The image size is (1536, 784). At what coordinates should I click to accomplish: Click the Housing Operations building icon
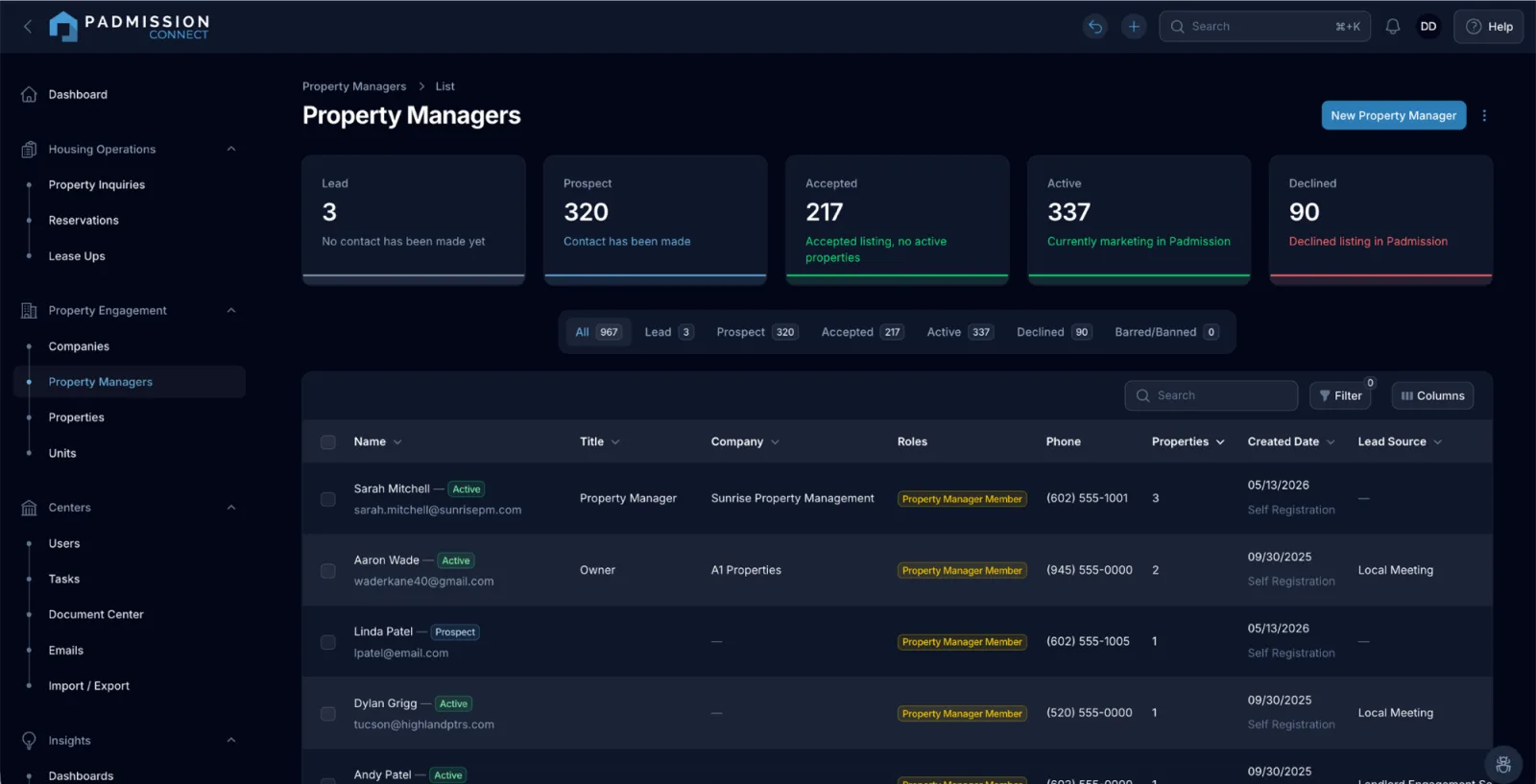point(29,149)
